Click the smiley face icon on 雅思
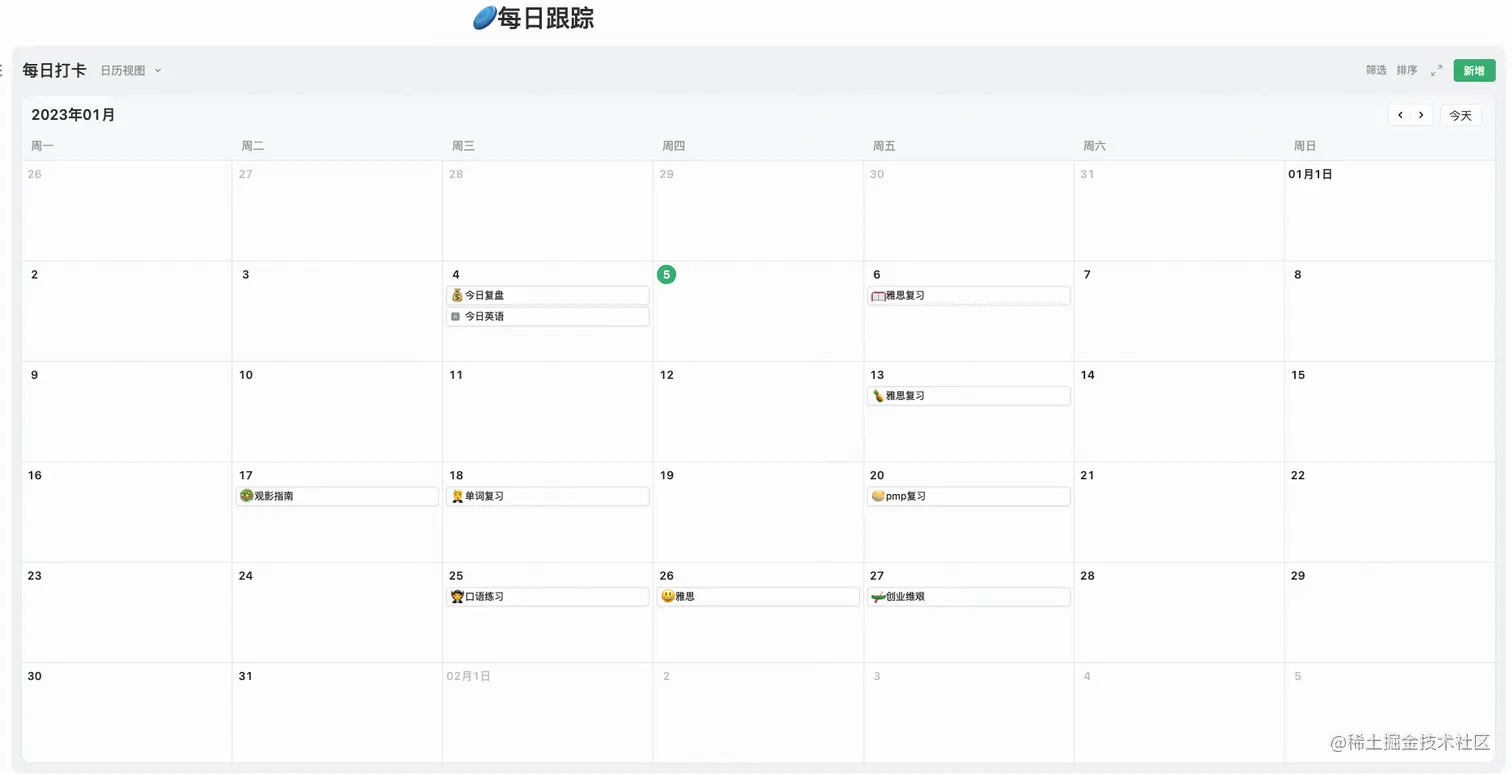The image size is (1512, 774). 667,596
